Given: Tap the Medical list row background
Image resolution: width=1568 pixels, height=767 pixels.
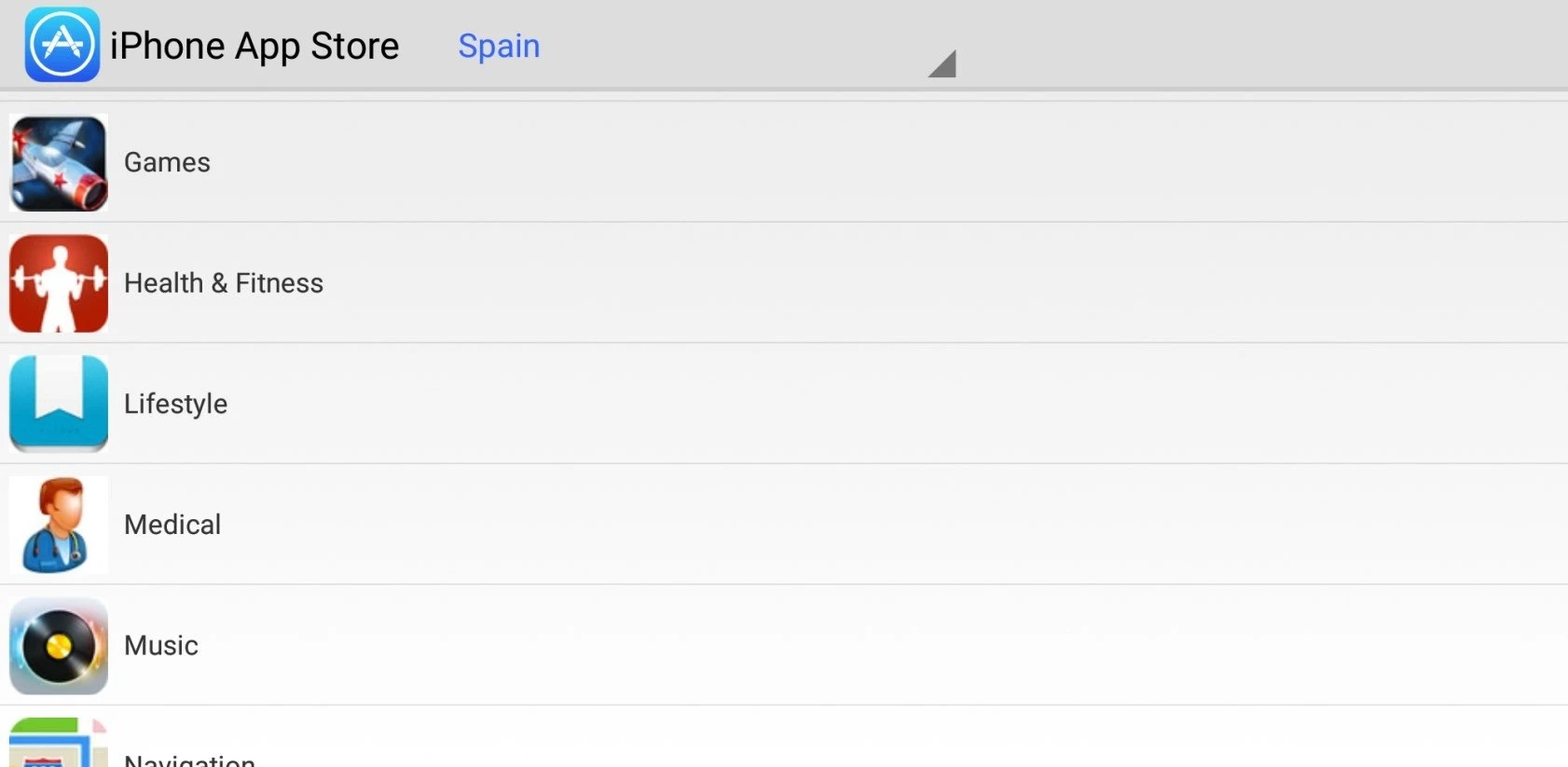Looking at the screenshot, I should [x=839, y=525].
